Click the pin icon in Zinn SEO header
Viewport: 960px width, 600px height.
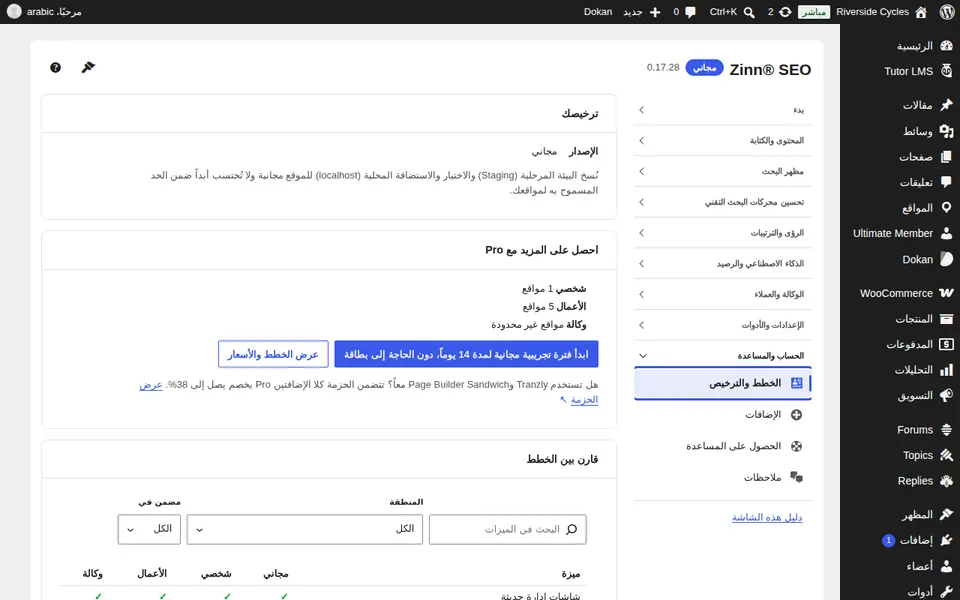coord(88,67)
